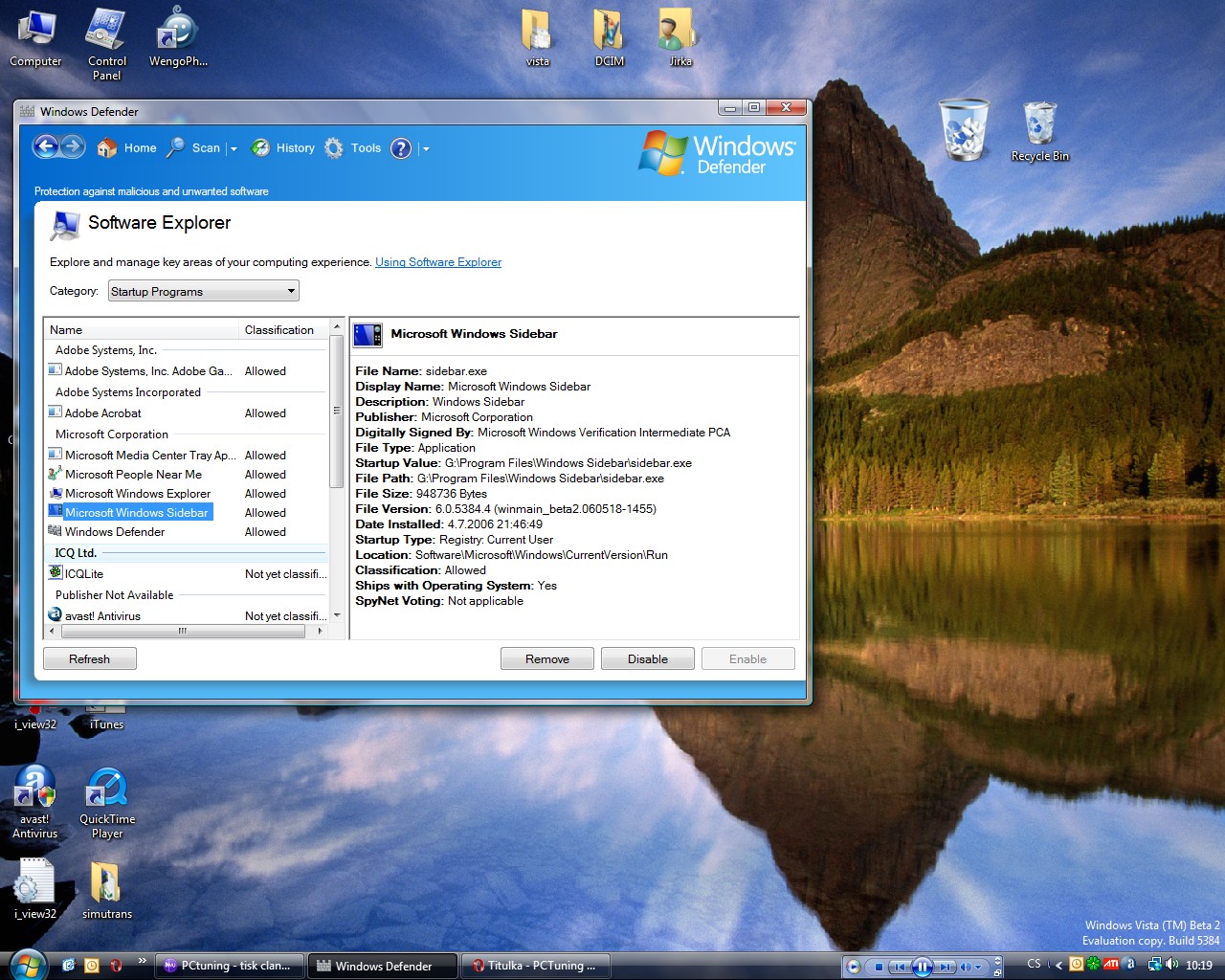Click the taskbar clock showing 10:19
This screenshot has height=980, width=1225.
pos(1199,966)
